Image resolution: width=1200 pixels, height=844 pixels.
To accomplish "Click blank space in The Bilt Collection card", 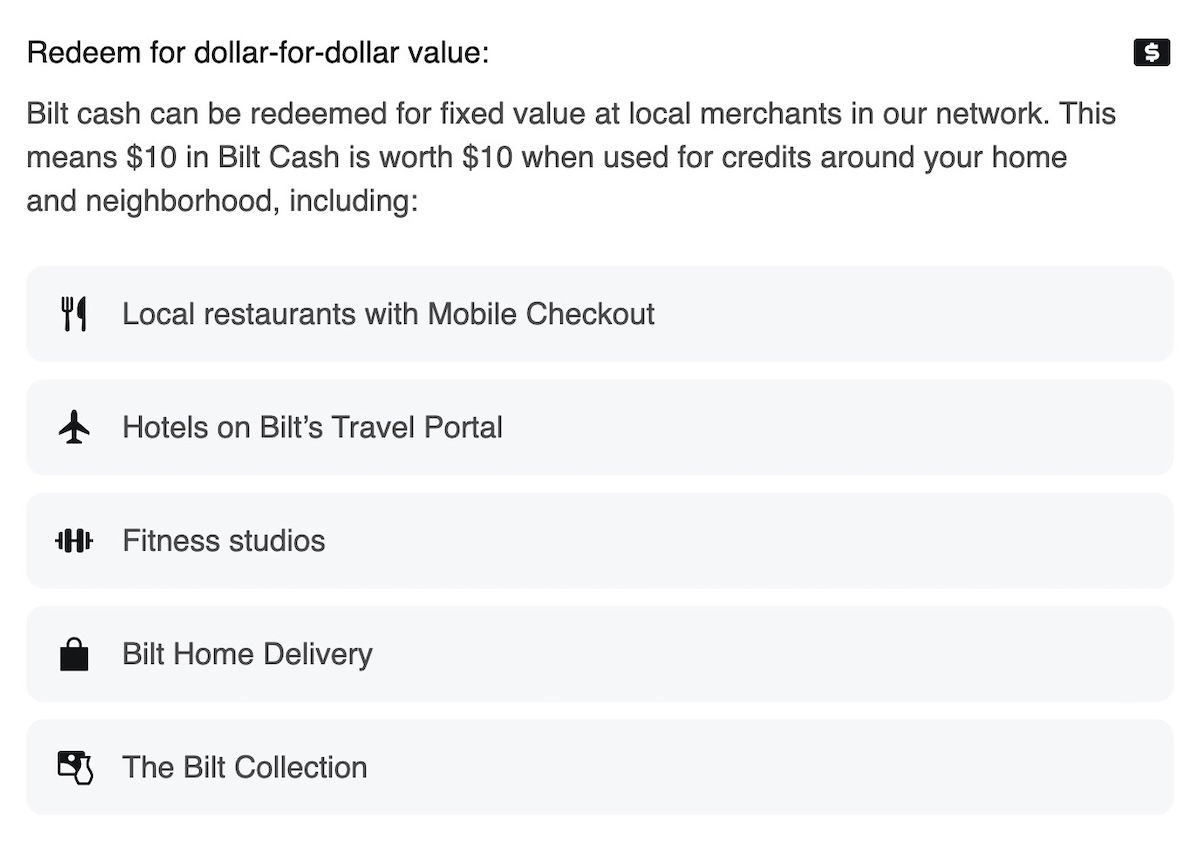I will click(x=780, y=768).
